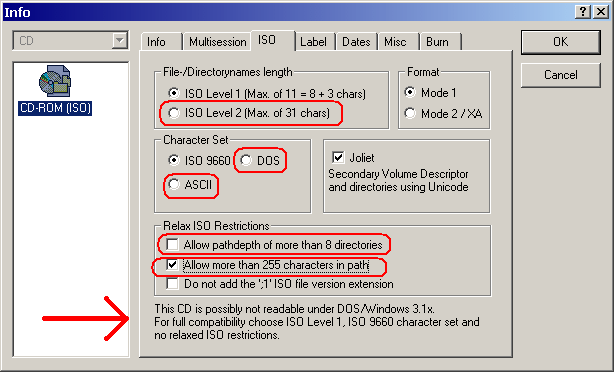Viewport: 614px width, 372px height.
Task: Select ASCII character set
Action: coord(173,184)
